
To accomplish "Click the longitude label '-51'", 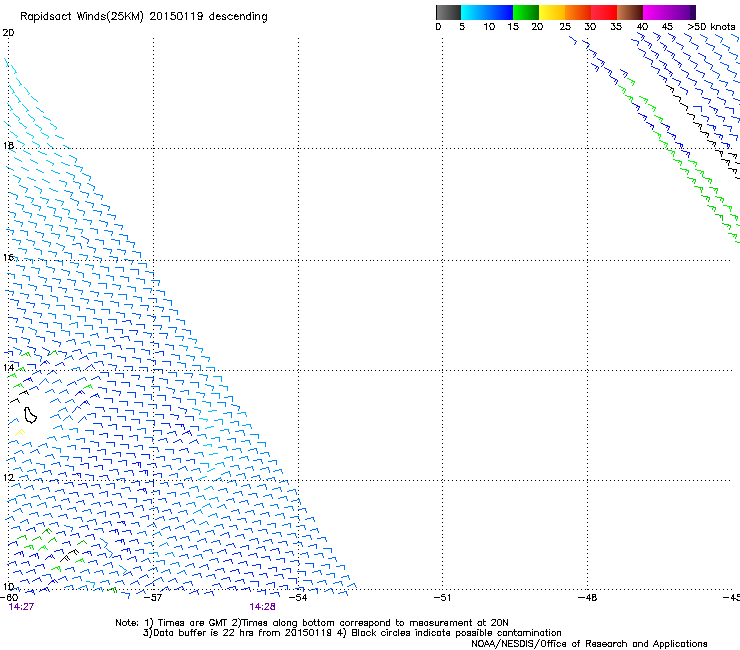I will pos(442,597).
